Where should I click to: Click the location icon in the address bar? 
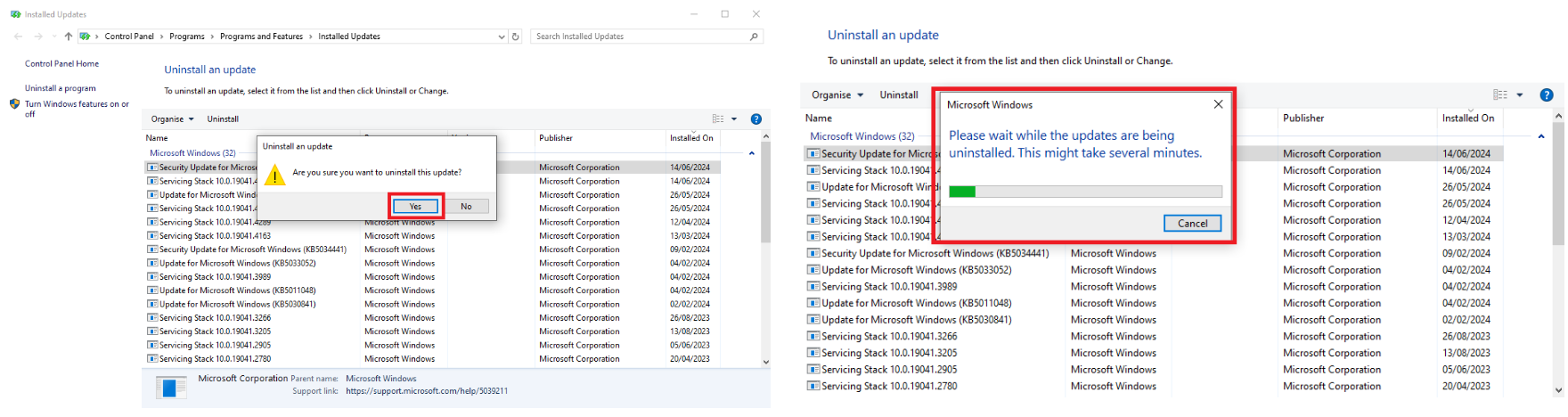[85, 37]
